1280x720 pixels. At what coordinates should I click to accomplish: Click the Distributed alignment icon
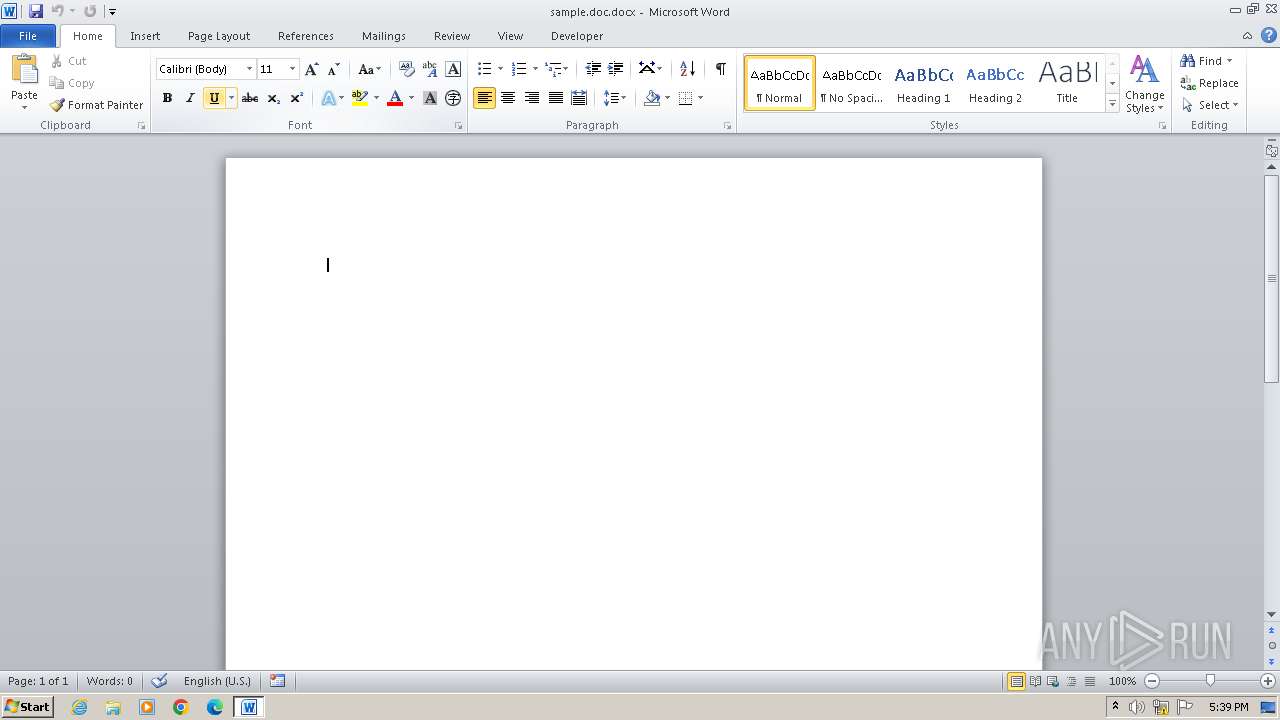coord(578,98)
